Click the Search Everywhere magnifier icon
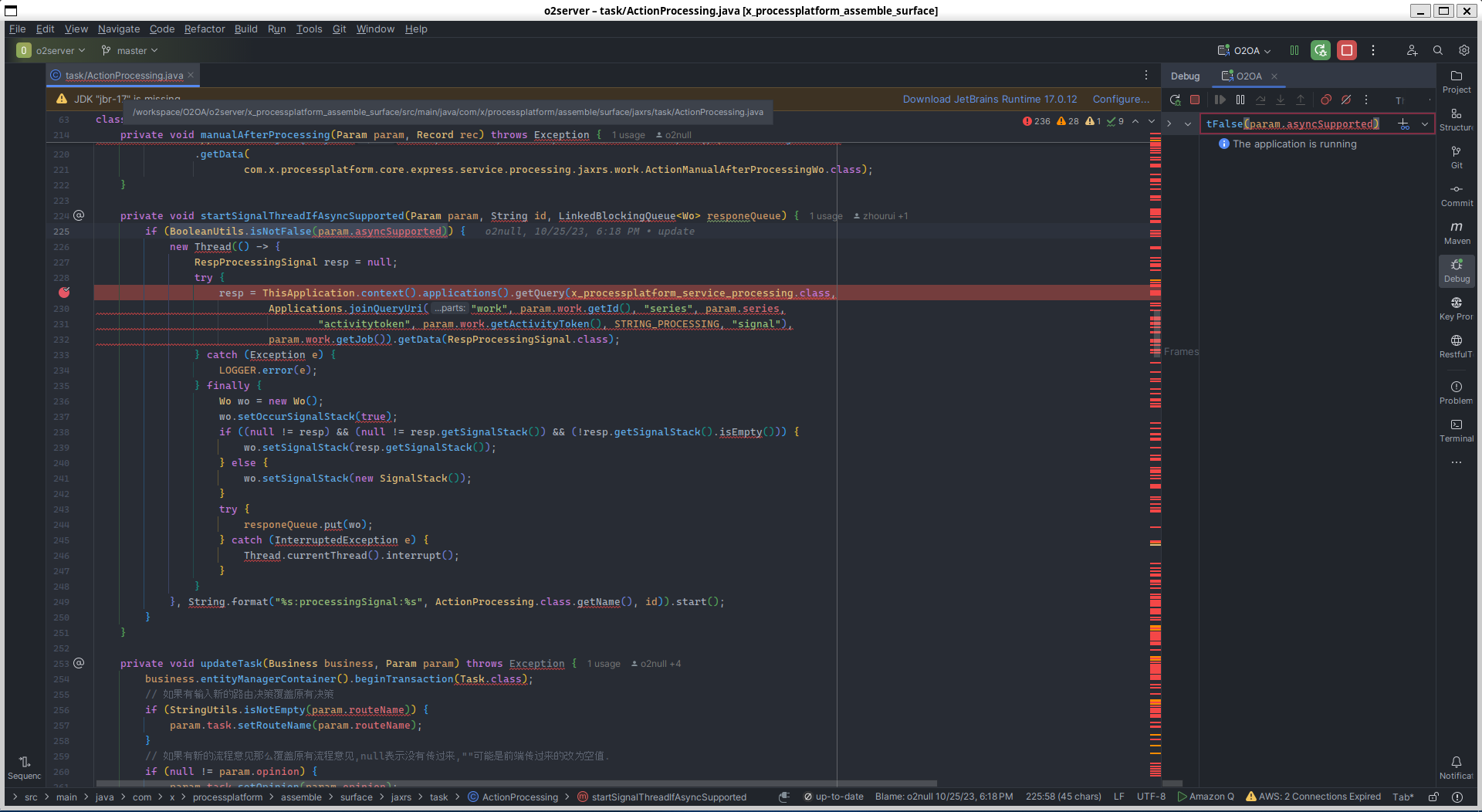The width and height of the screenshot is (1482, 812). [1438, 50]
